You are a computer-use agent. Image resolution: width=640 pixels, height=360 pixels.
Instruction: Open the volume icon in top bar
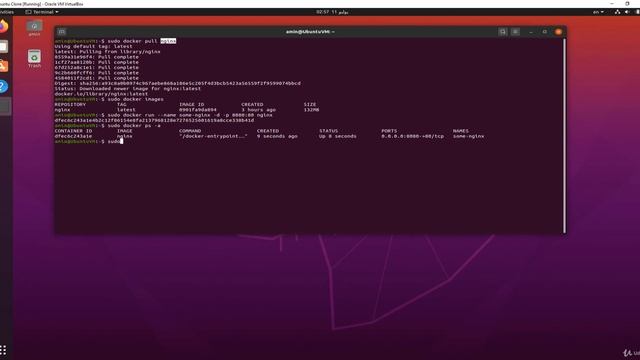coord(627,12)
